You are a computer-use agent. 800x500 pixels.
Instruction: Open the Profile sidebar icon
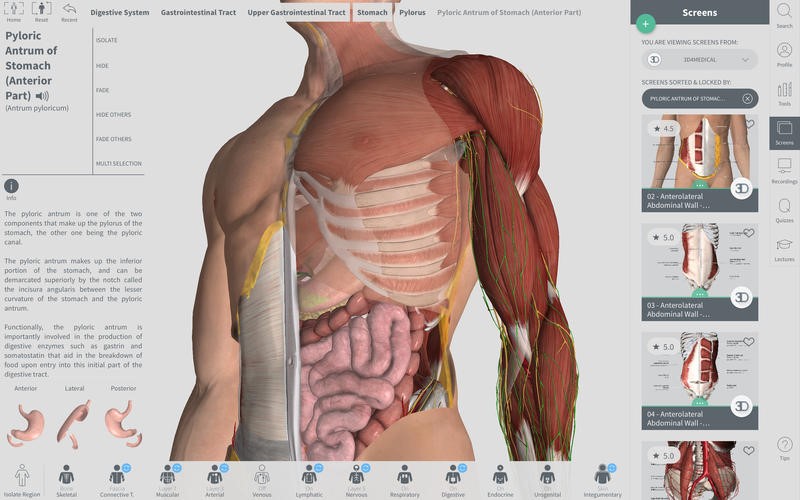[x=784, y=54]
